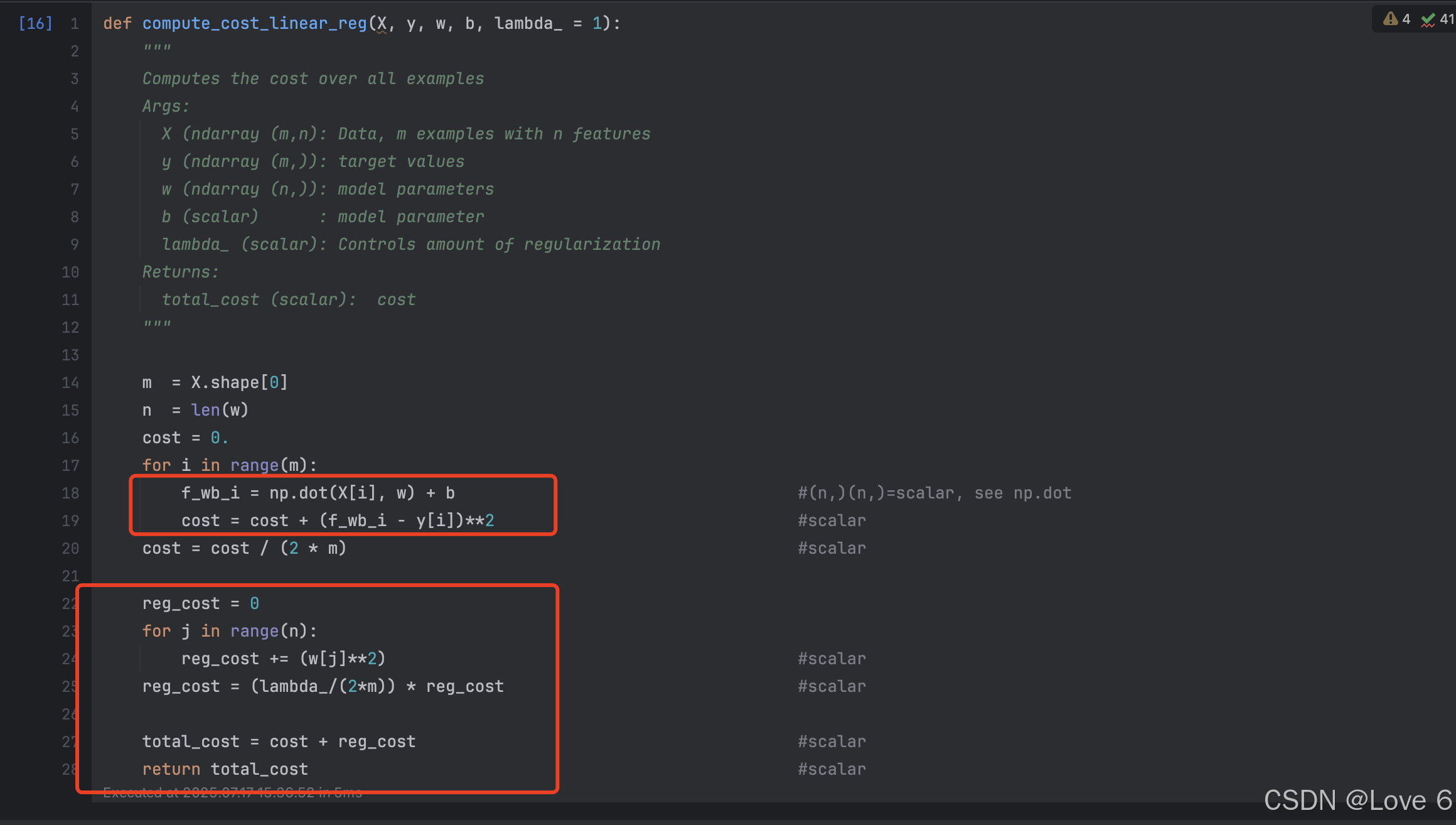Click the function name compute_cost_linear_reg
This screenshot has height=825, width=1456.
click(254, 24)
